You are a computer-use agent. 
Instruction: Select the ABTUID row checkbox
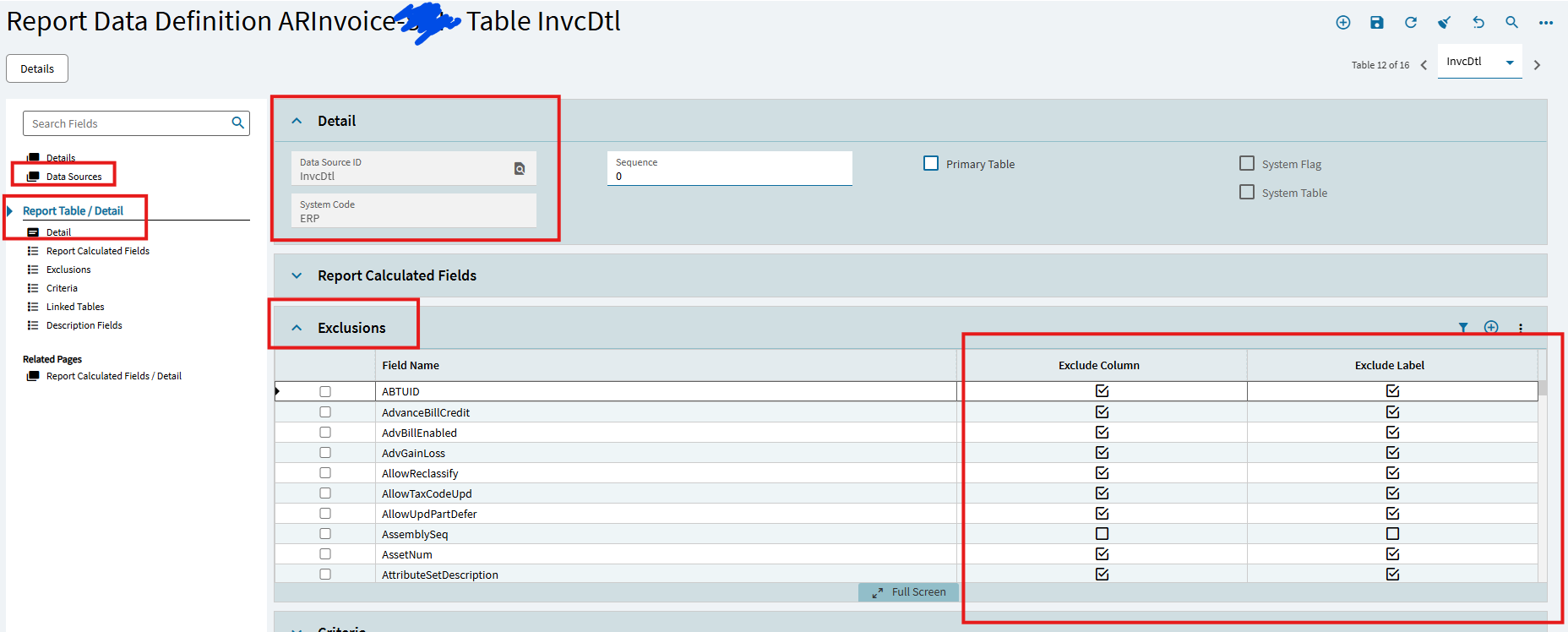coord(325,392)
